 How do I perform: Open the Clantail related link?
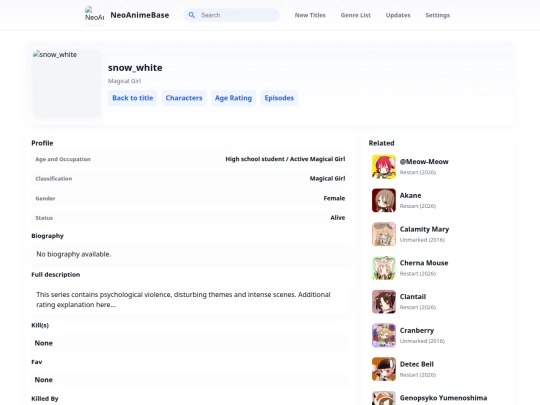point(413,297)
